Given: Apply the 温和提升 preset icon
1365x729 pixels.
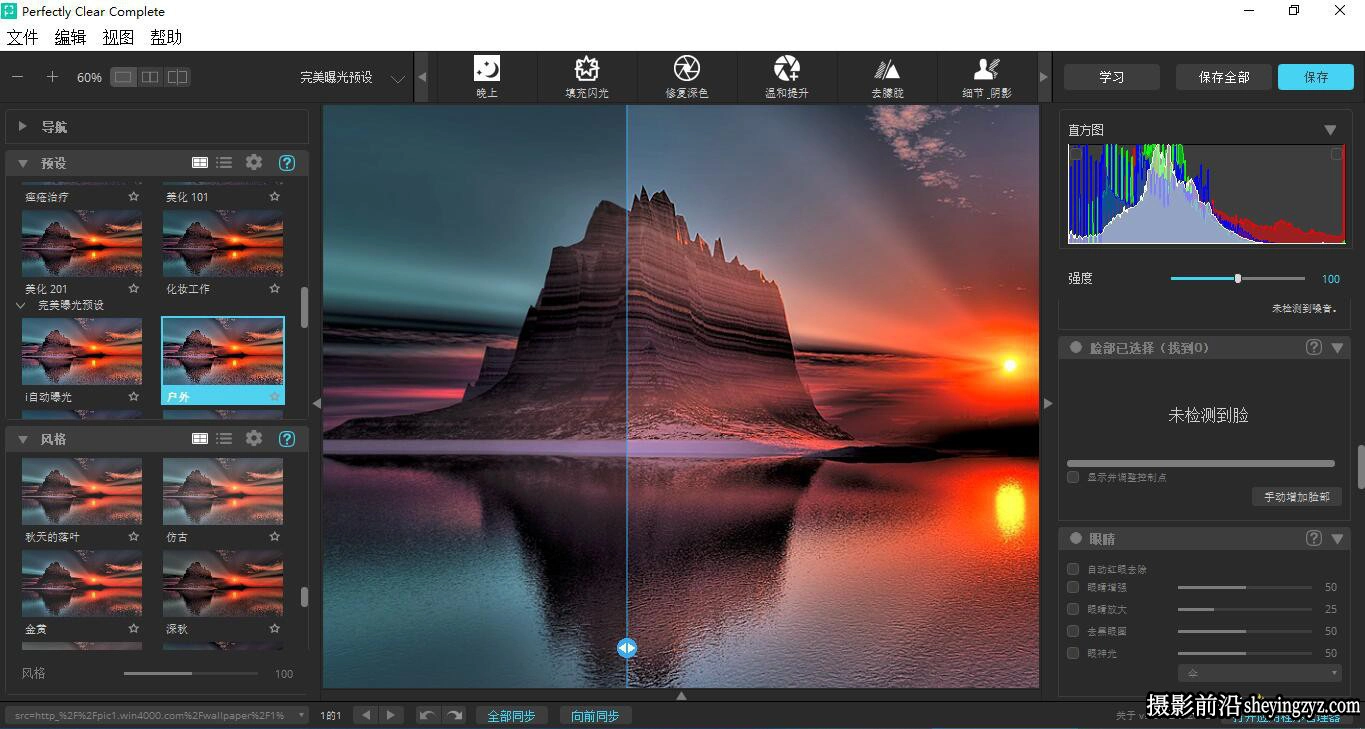Looking at the screenshot, I should pos(787,69).
